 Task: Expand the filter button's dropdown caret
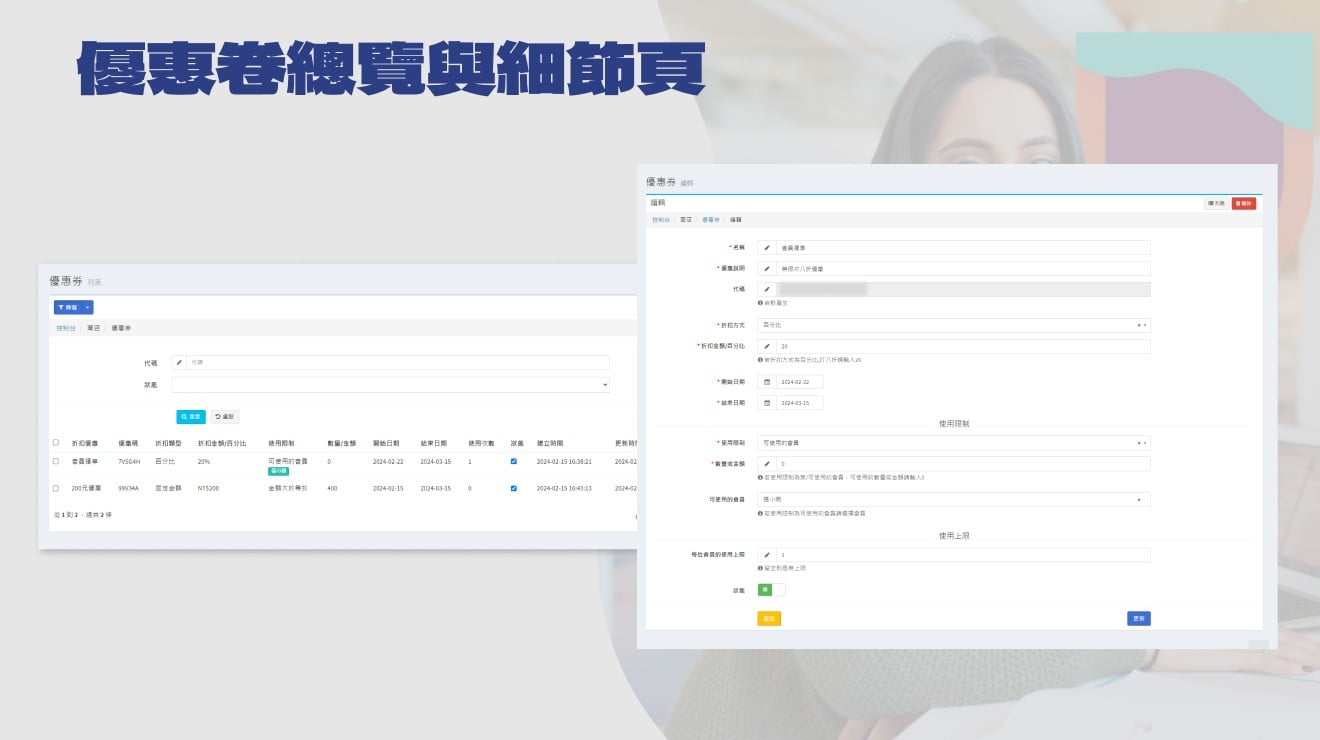click(88, 308)
